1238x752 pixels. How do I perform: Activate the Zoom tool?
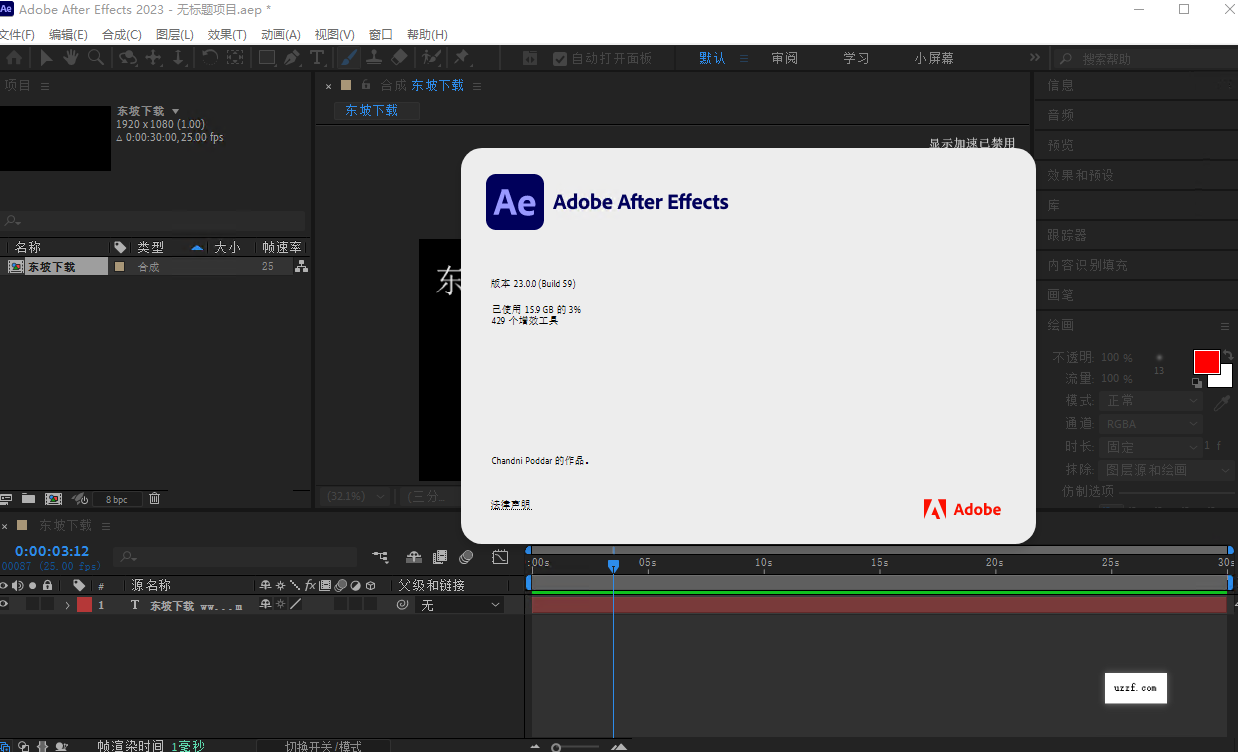point(96,57)
